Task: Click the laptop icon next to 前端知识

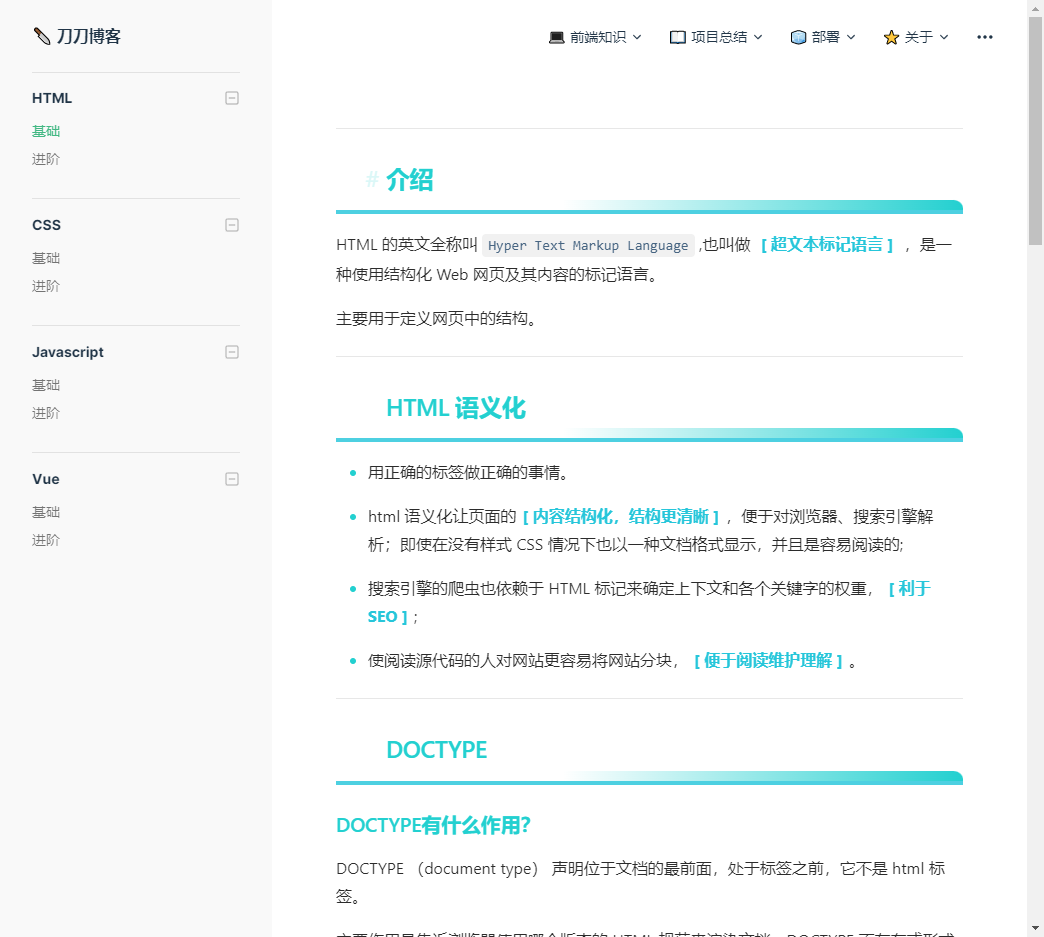Action: coord(557,37)
